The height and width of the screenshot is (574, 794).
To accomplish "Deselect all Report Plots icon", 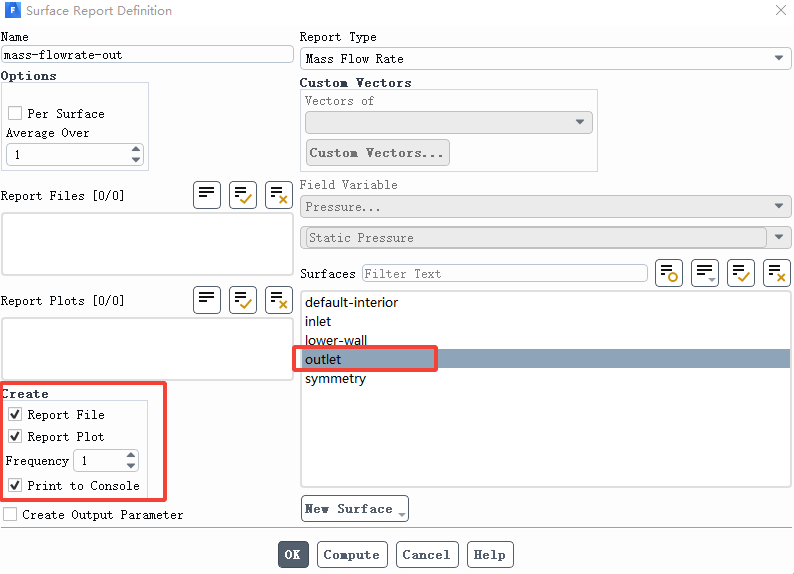I will 279,300.
